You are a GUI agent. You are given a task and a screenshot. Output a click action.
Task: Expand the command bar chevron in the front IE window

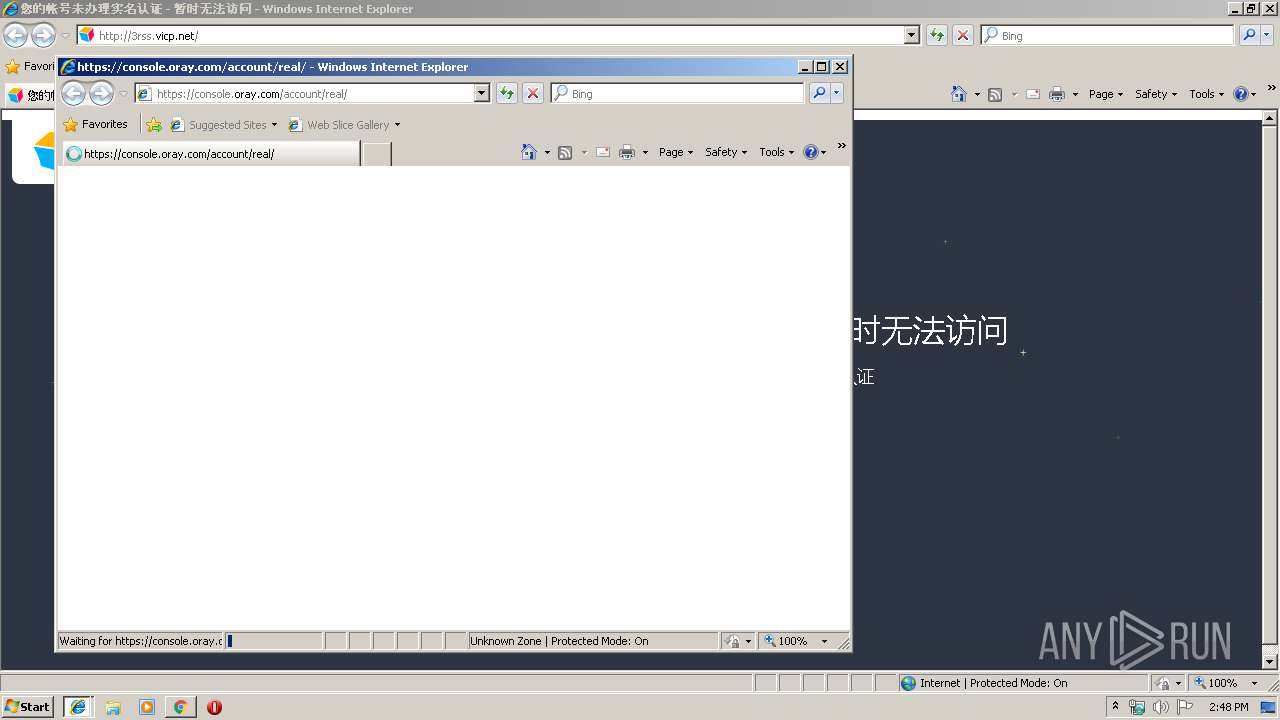(841, 146)
